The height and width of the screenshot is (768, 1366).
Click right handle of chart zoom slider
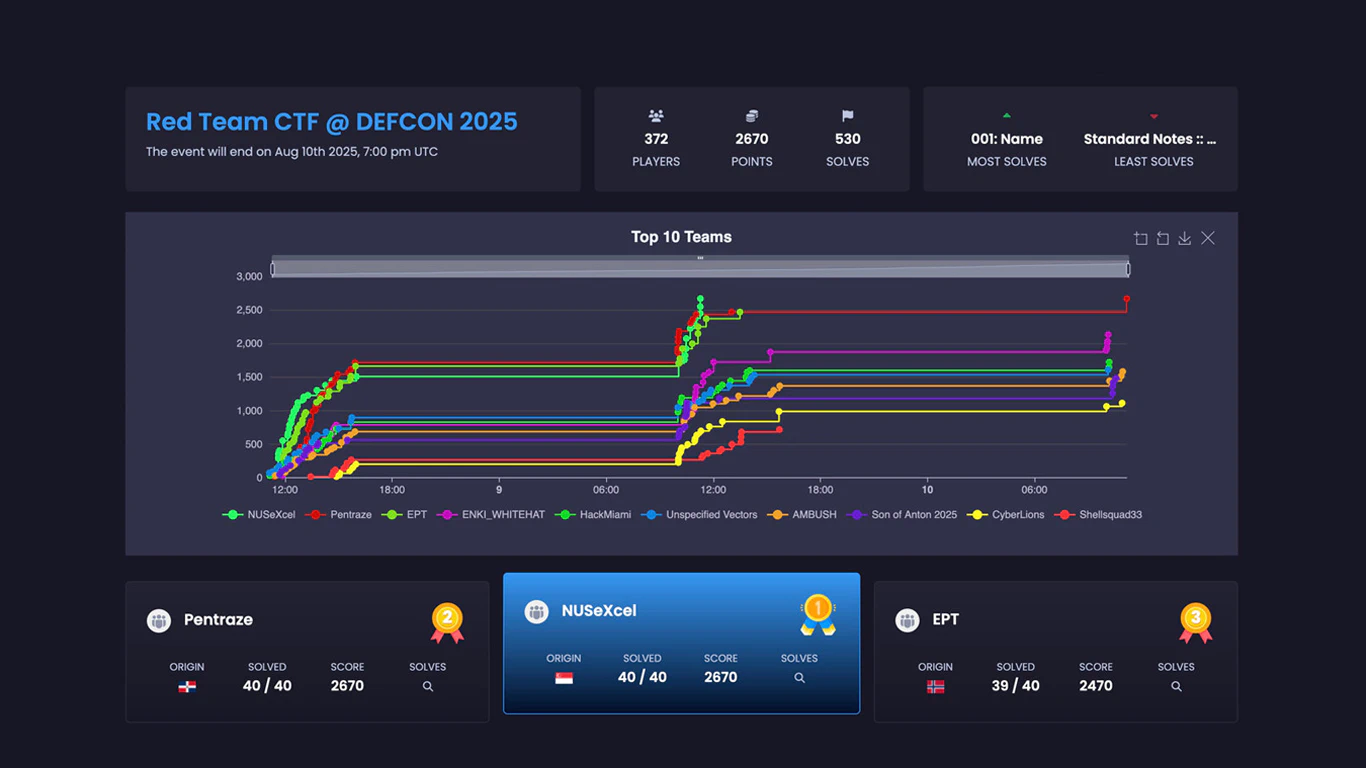tap(1128, 268)
